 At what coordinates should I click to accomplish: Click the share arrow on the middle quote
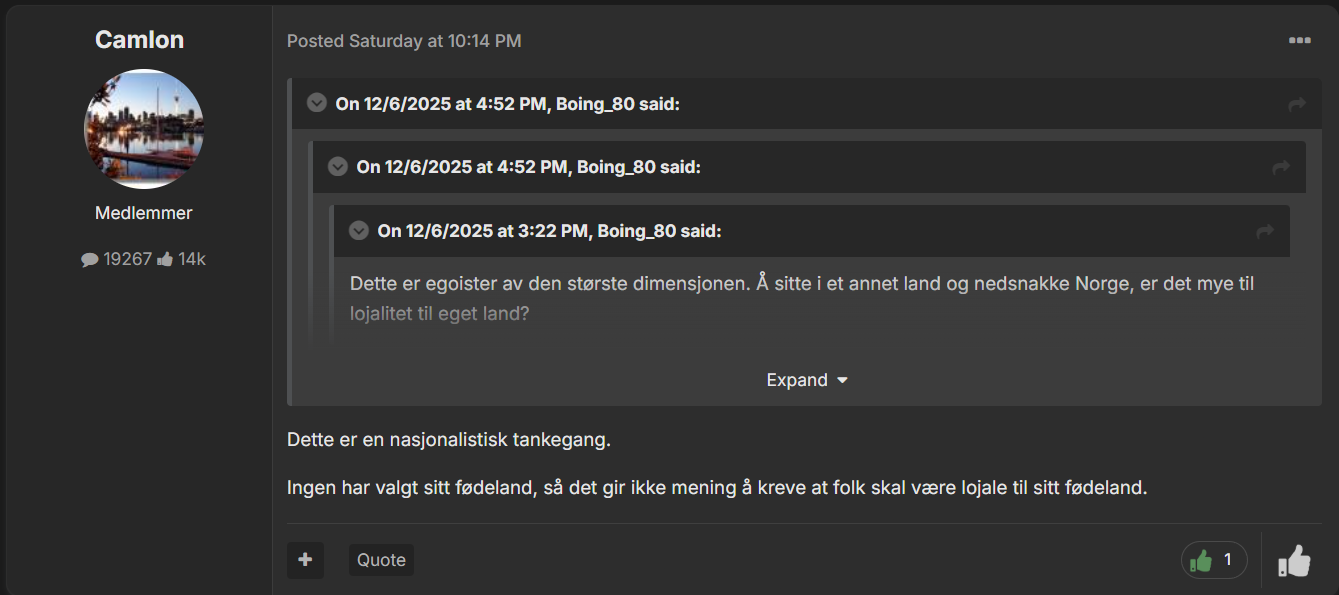pyautogui.click(x=1281, y=168)
